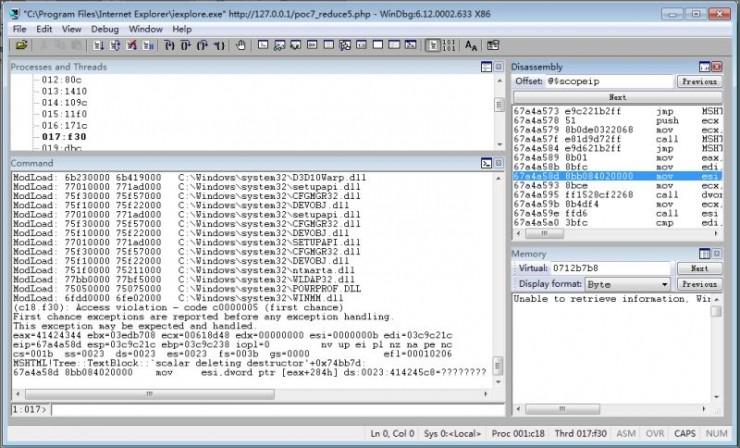Click the Step Over toolbar icon
Image resolution: width=740 pixels, height=448 pixels.
pos(186,45)
